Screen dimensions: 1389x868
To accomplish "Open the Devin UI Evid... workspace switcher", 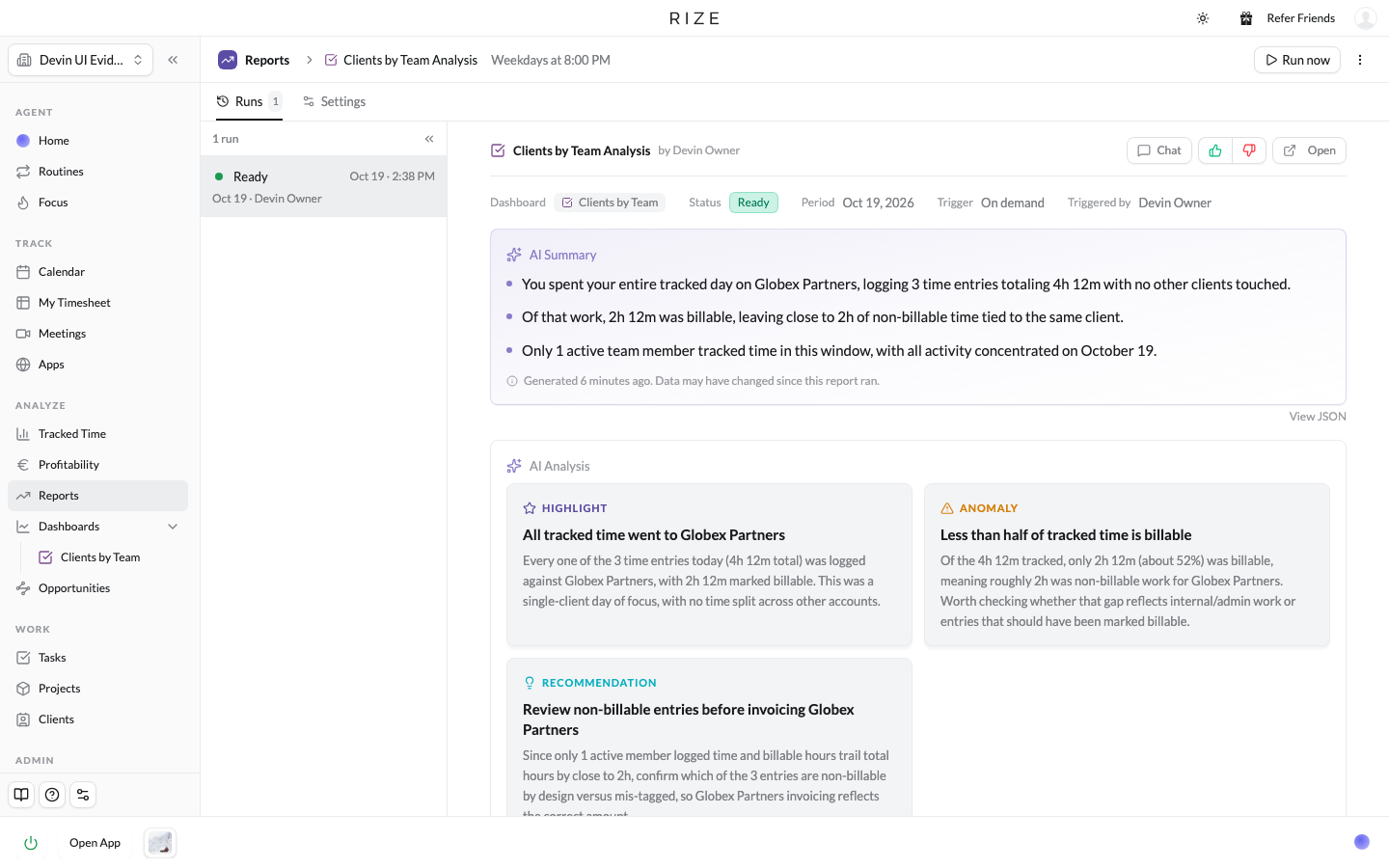I will coord(81,60).
